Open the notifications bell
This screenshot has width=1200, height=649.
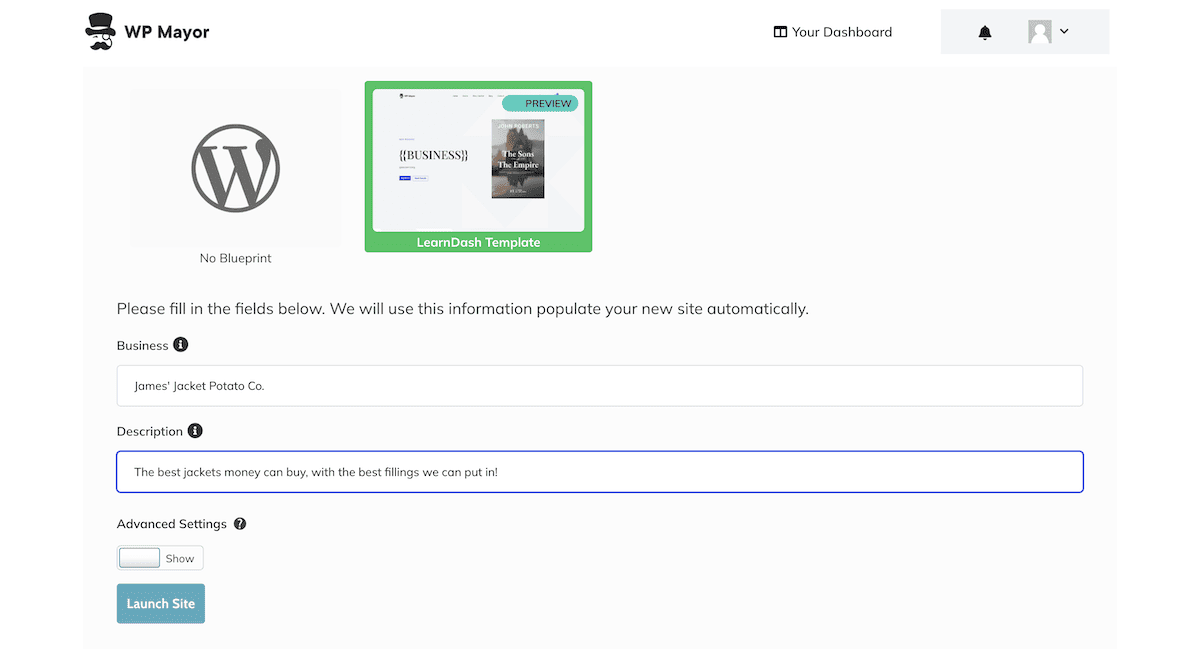click(985, 32)
